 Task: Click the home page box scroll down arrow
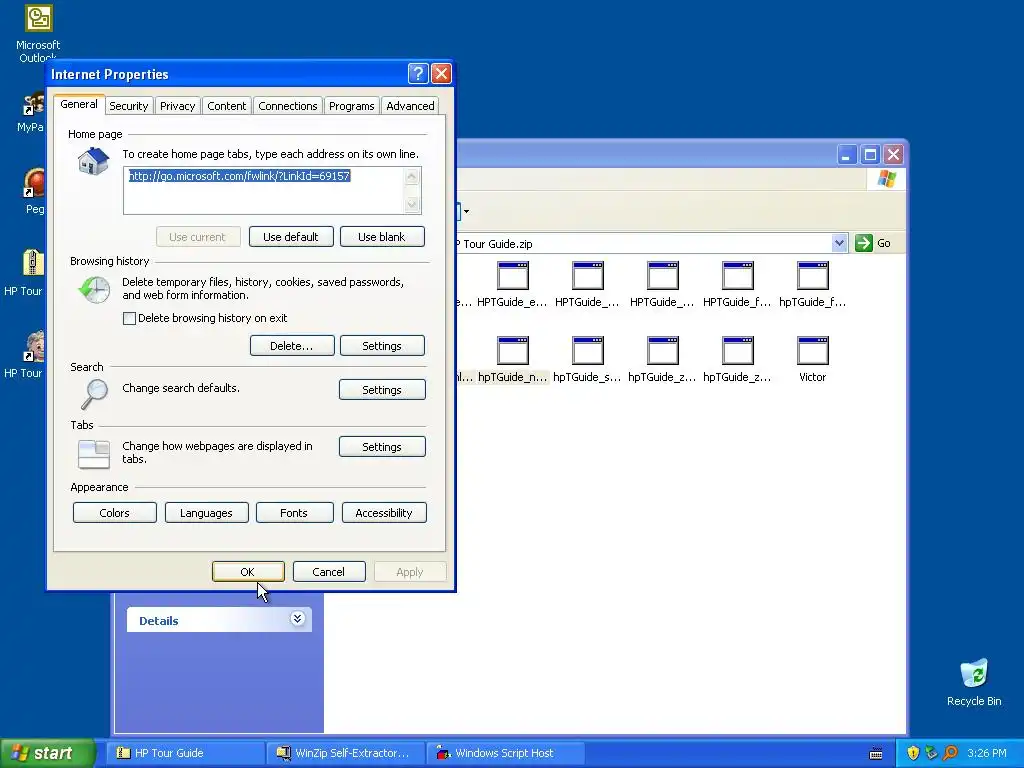click(x=412, y=204)
